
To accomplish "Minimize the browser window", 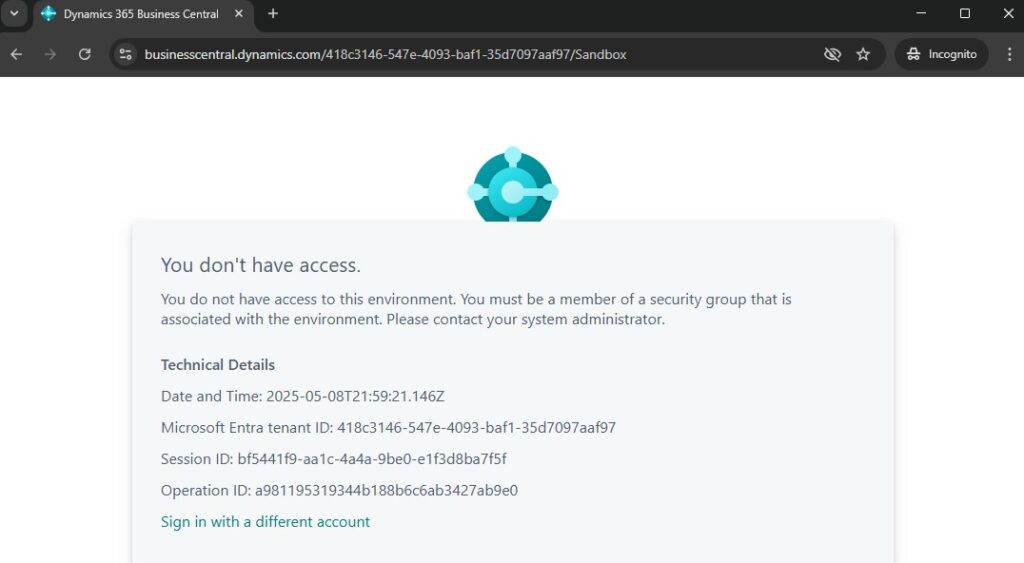I will [921, 14].
